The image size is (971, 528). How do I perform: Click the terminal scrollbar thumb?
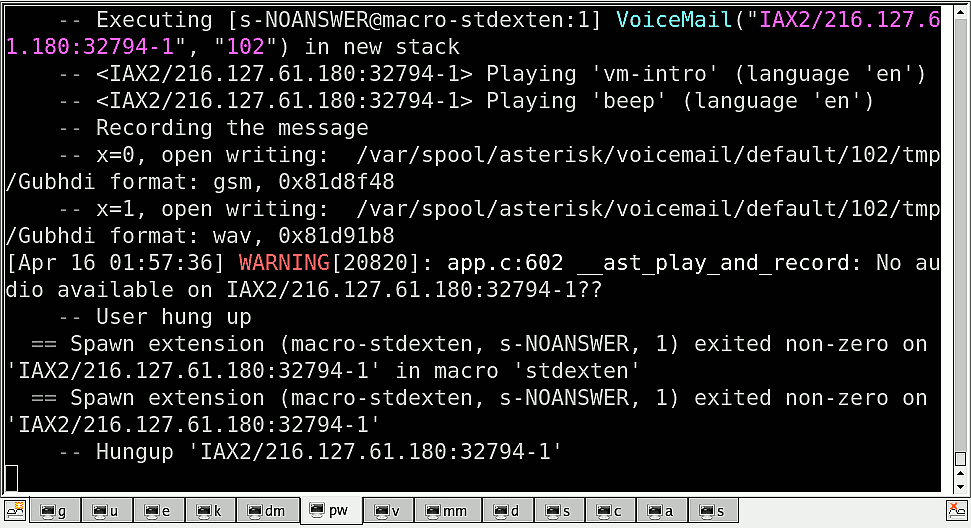[960, 459]
